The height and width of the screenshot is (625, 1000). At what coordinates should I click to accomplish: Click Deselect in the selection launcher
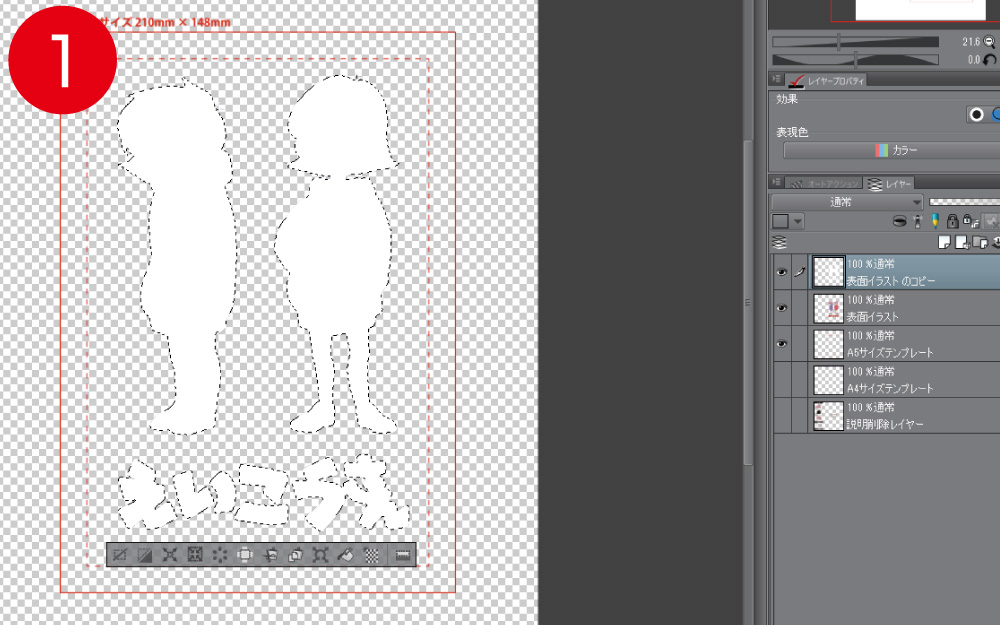[120, 555]
